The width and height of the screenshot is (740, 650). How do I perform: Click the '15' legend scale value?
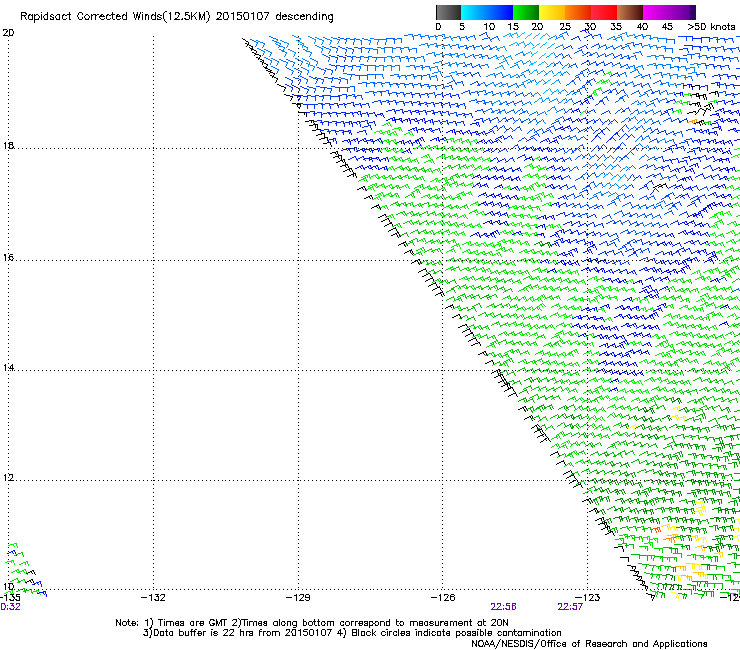513,27
